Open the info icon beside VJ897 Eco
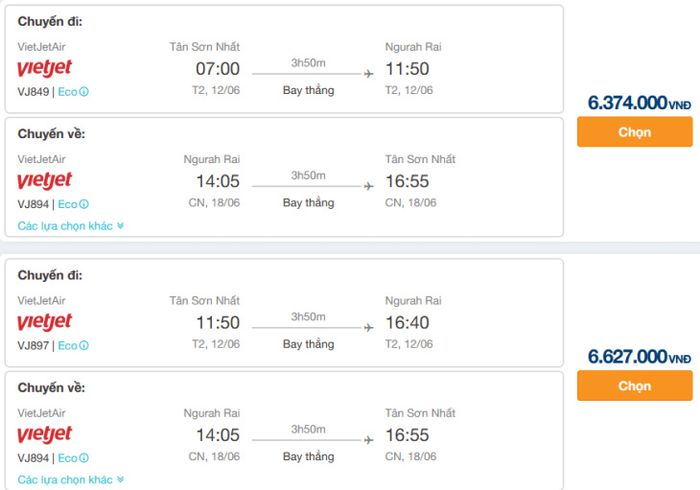 [84, 346]
